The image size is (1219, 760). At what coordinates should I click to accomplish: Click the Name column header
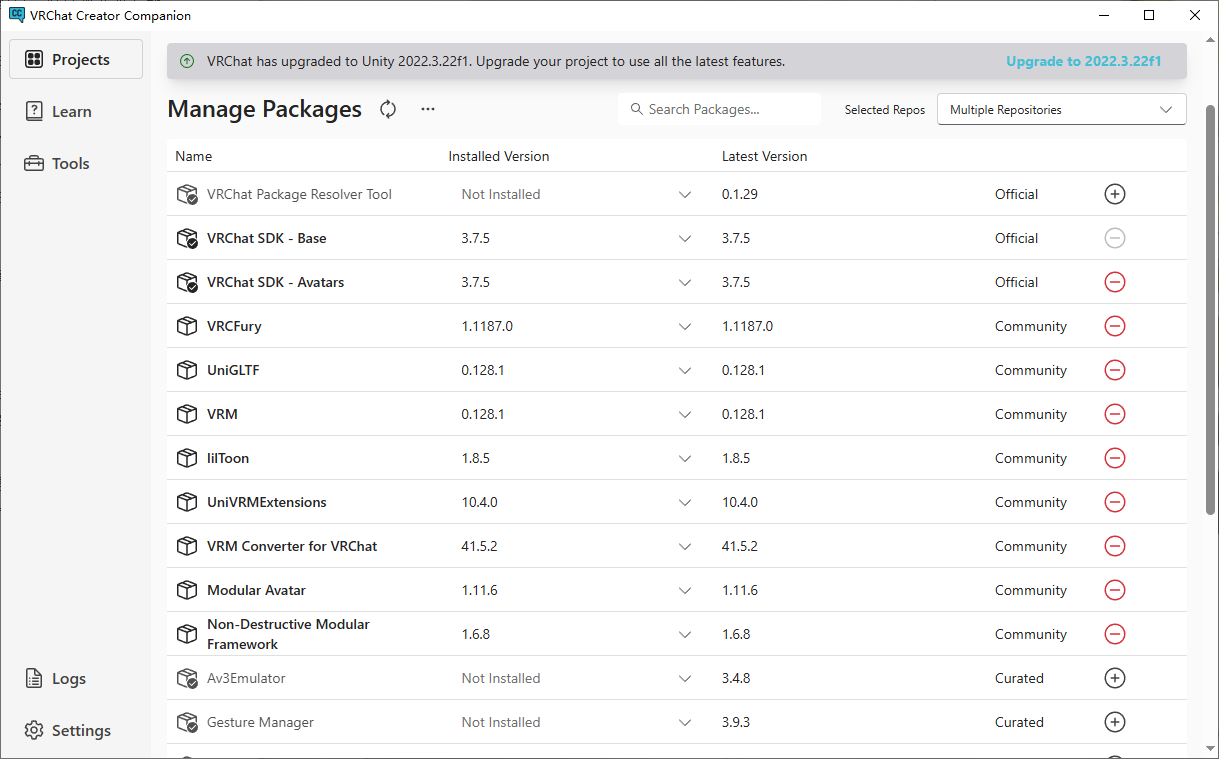coord(194,156)
